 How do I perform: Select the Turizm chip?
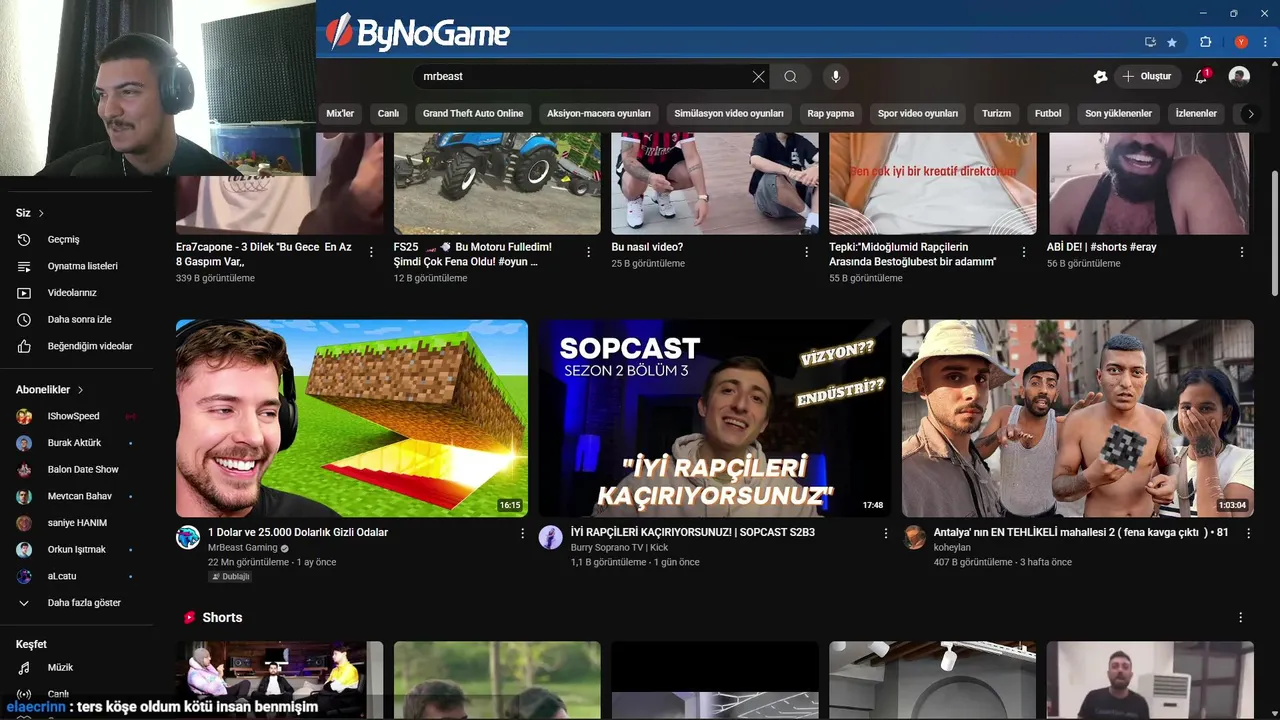point(996,113)
